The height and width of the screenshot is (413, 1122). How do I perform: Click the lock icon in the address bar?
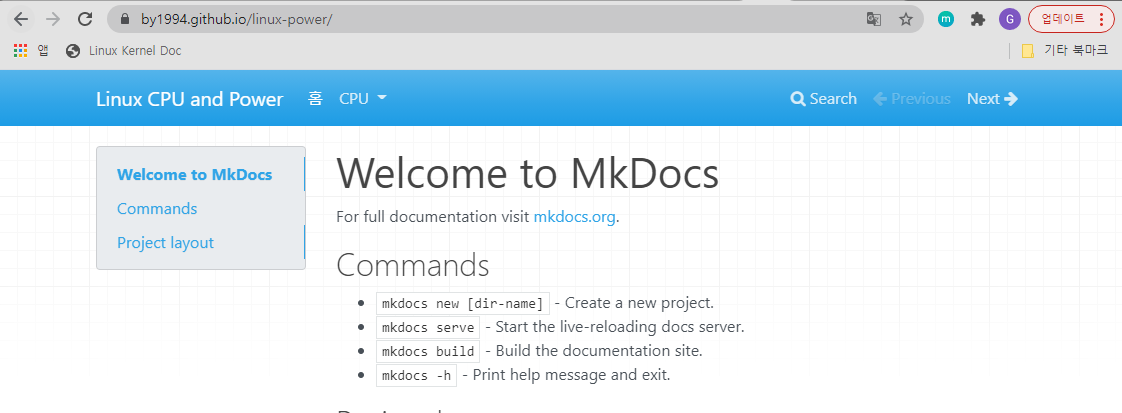[x=125, y=19]
